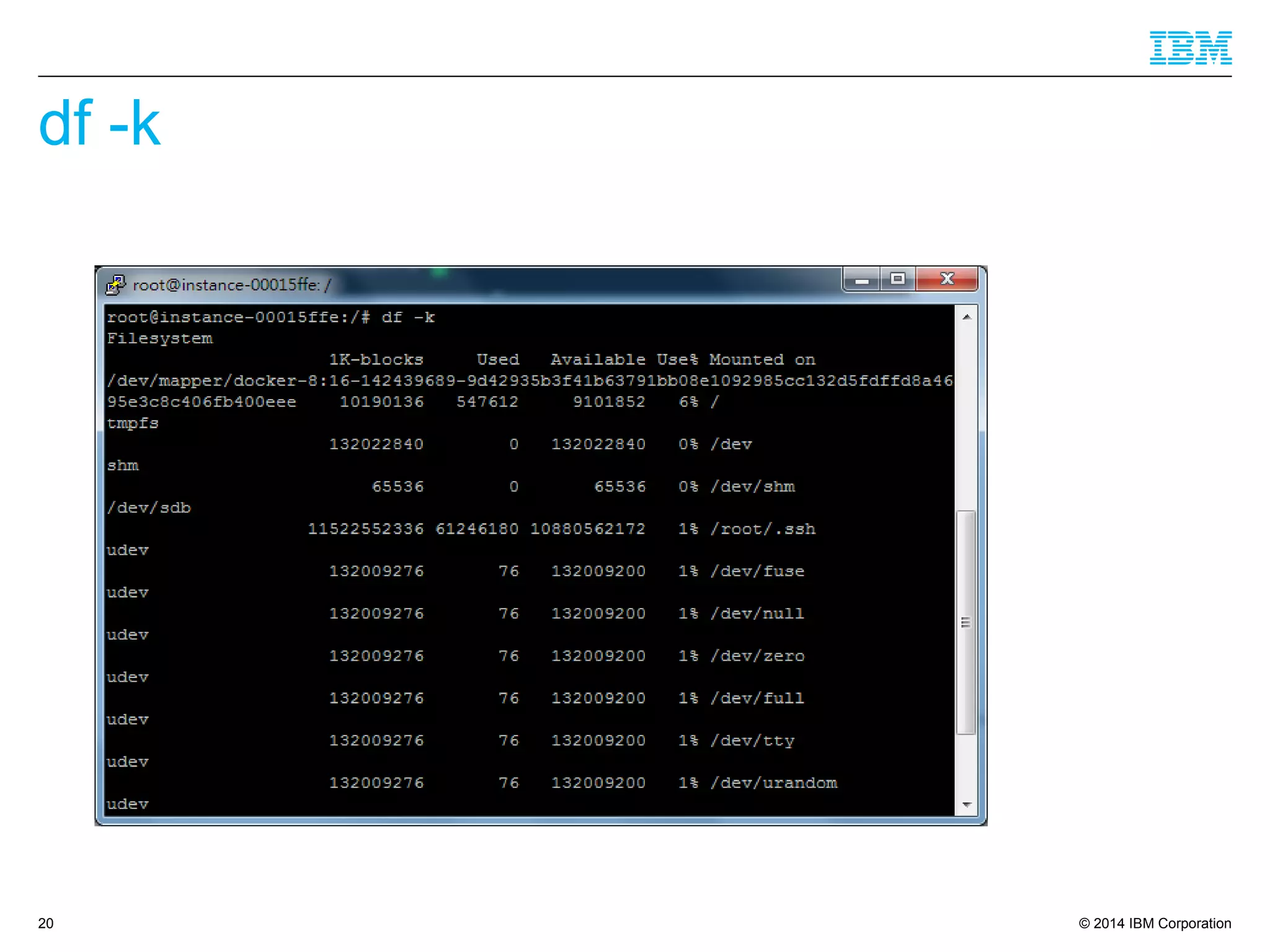Click the command line 'df -k' prompt

pos(270,317)
